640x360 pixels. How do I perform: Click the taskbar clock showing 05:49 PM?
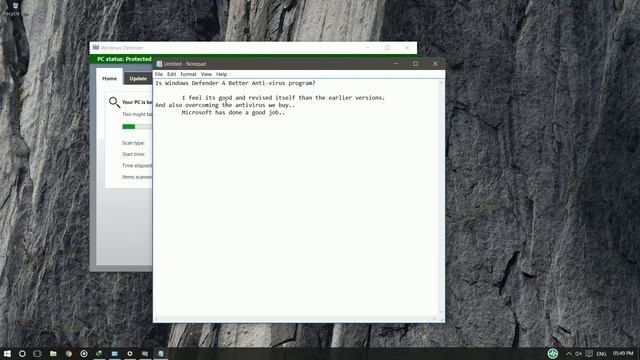[623, 353]
